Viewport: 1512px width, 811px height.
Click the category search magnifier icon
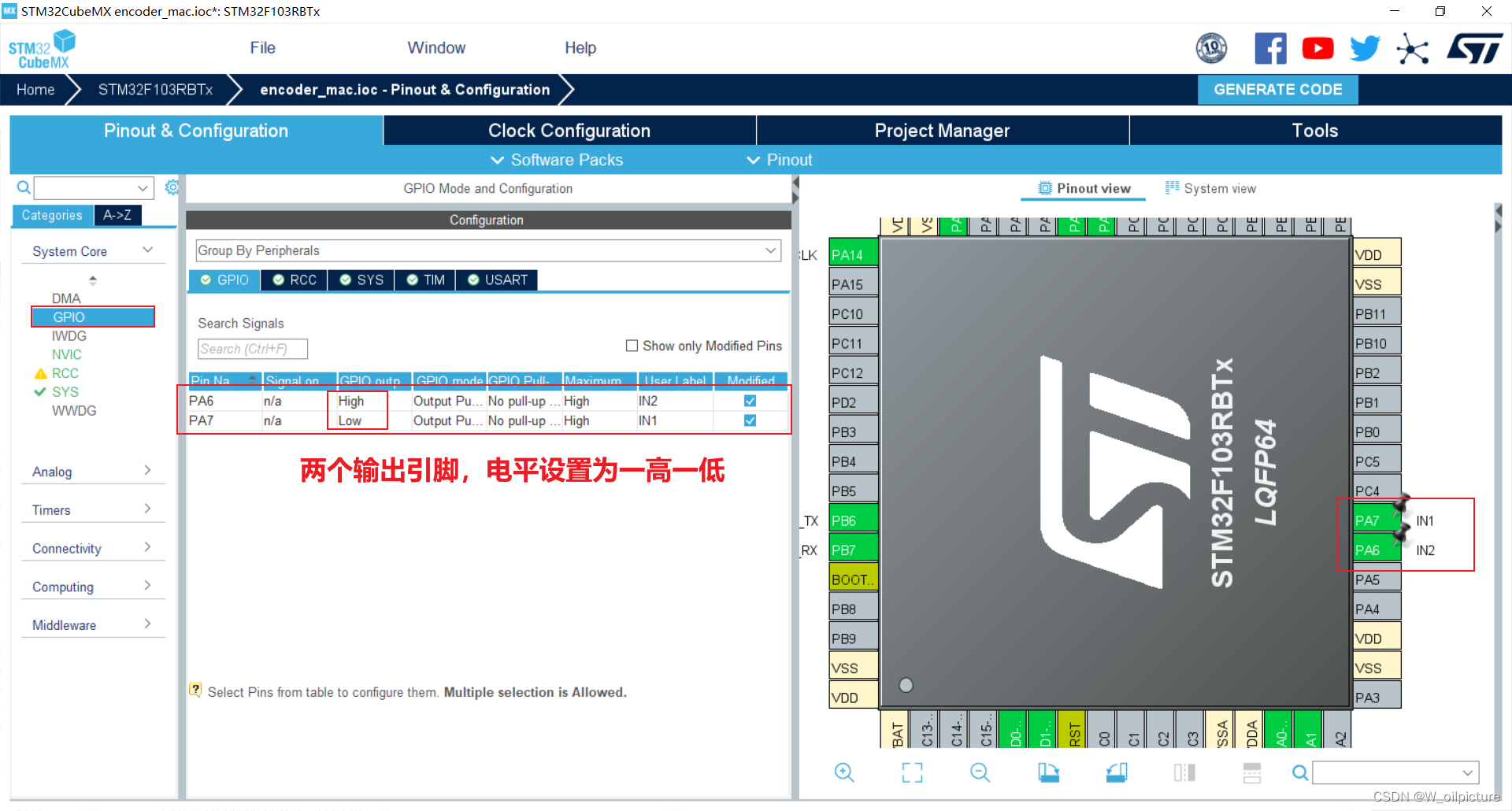click(24, 187)
